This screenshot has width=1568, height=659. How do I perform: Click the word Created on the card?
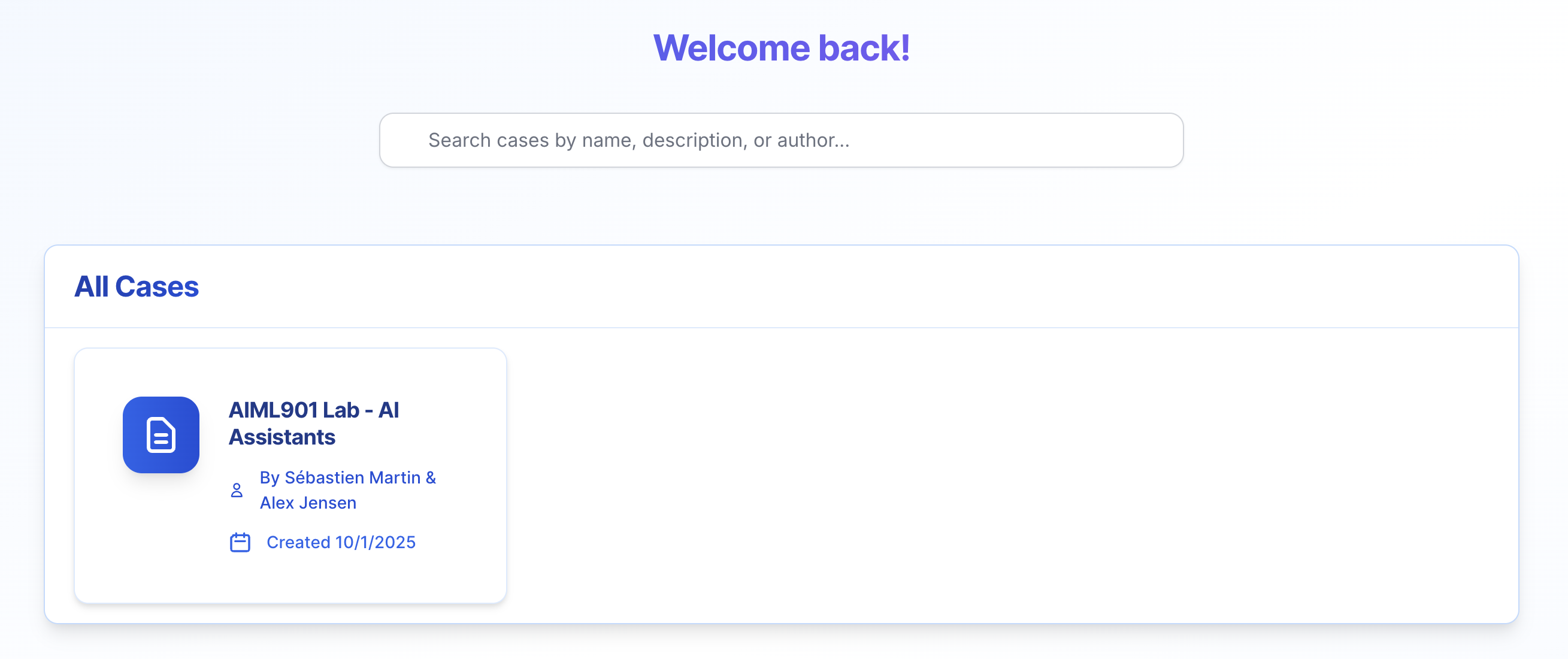click(298, 542)
